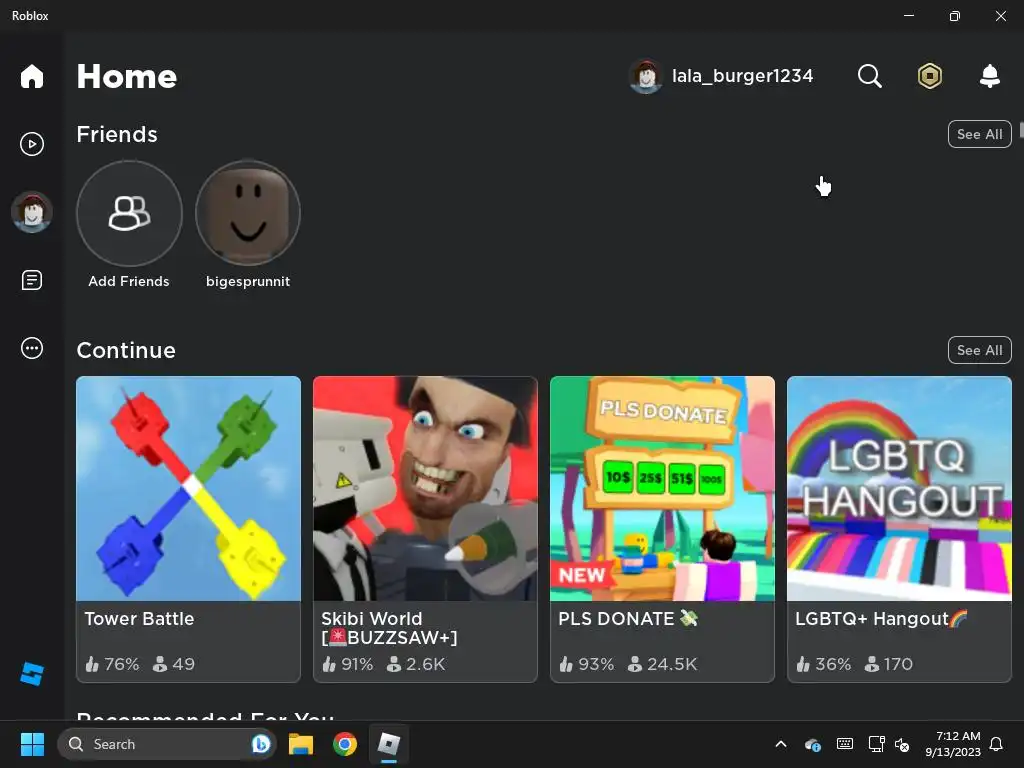Viewport: 1024px width, 768px height.
Task: Click Skibi World [BUZZSAW+] title text
Action: pos(389,628)
